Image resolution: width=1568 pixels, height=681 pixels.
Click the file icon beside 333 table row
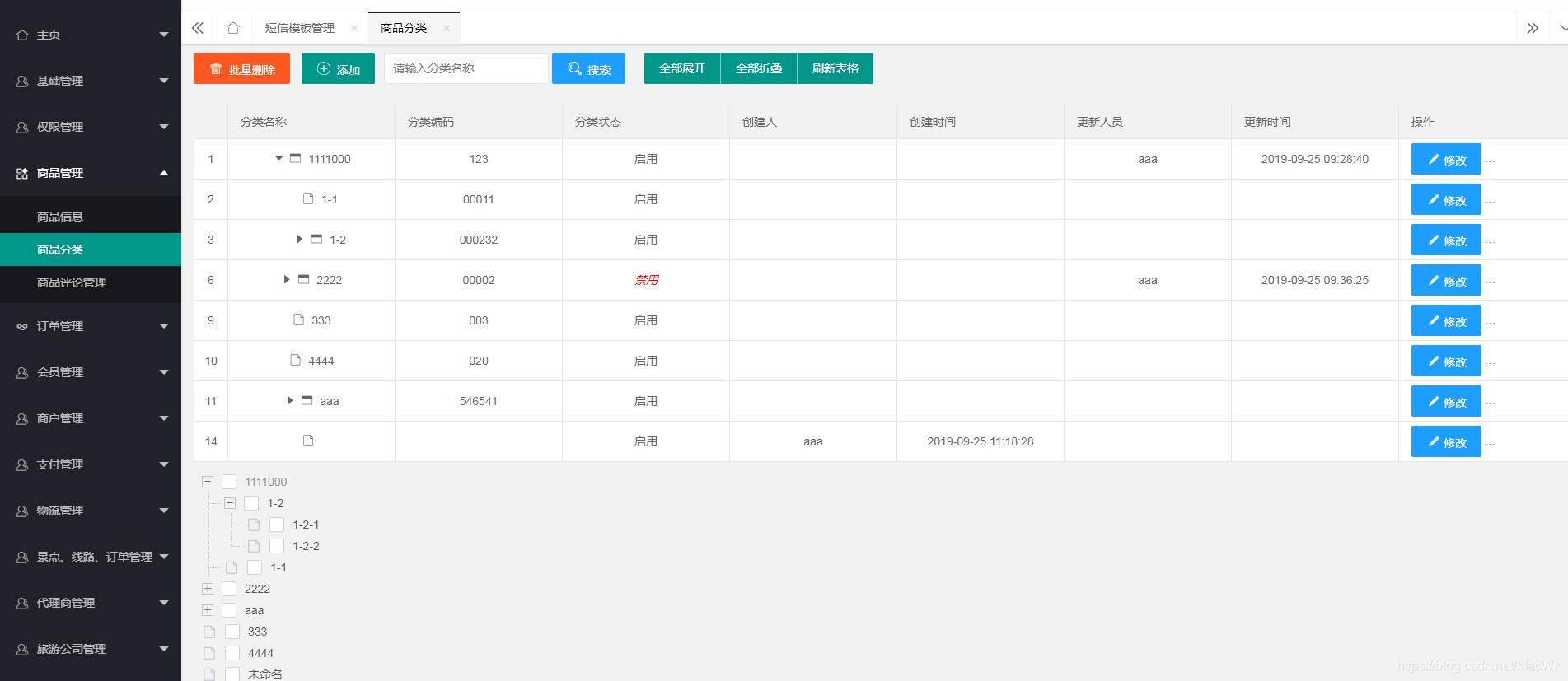[x=298, y=320]
